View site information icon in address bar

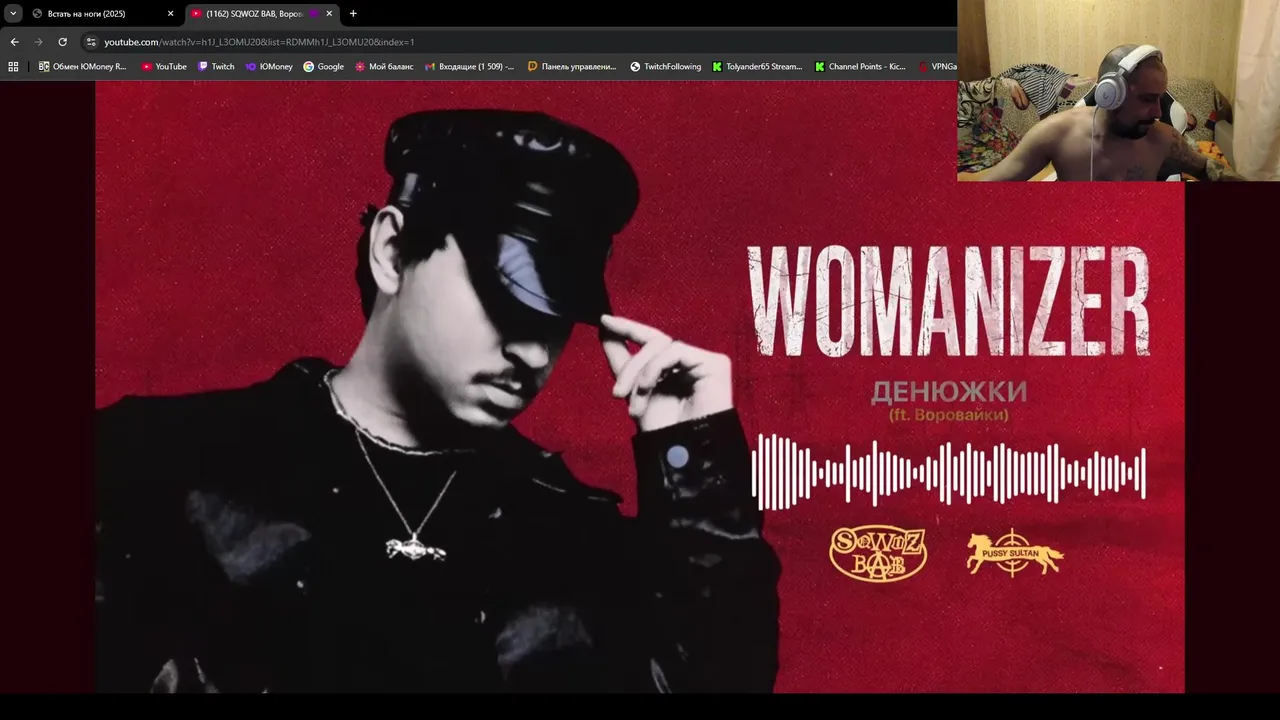[x=91, y=42]
